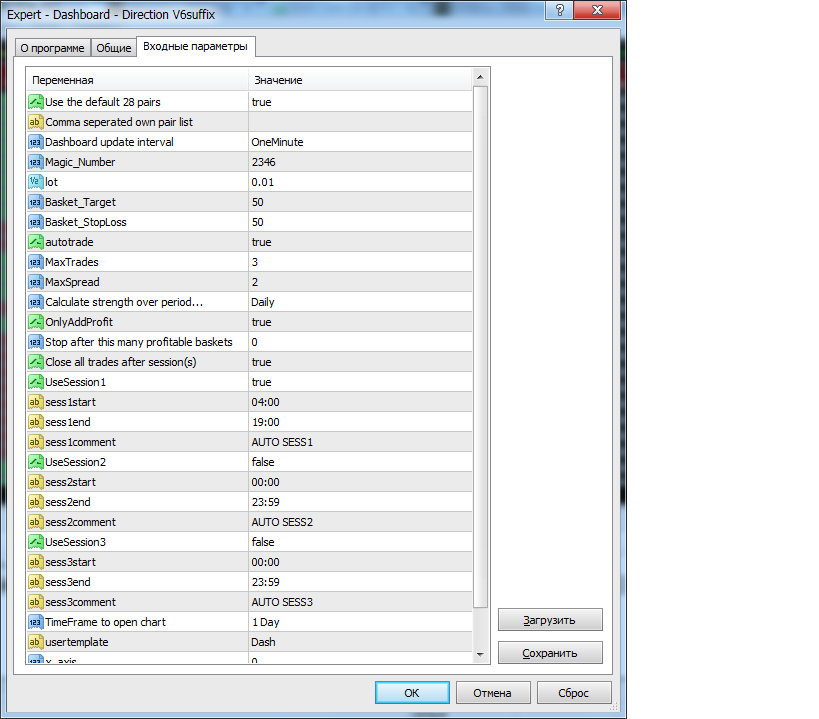Click the scrollbar up arrow
This screenshot has height=719, width=819.
[x=480, y=77]
